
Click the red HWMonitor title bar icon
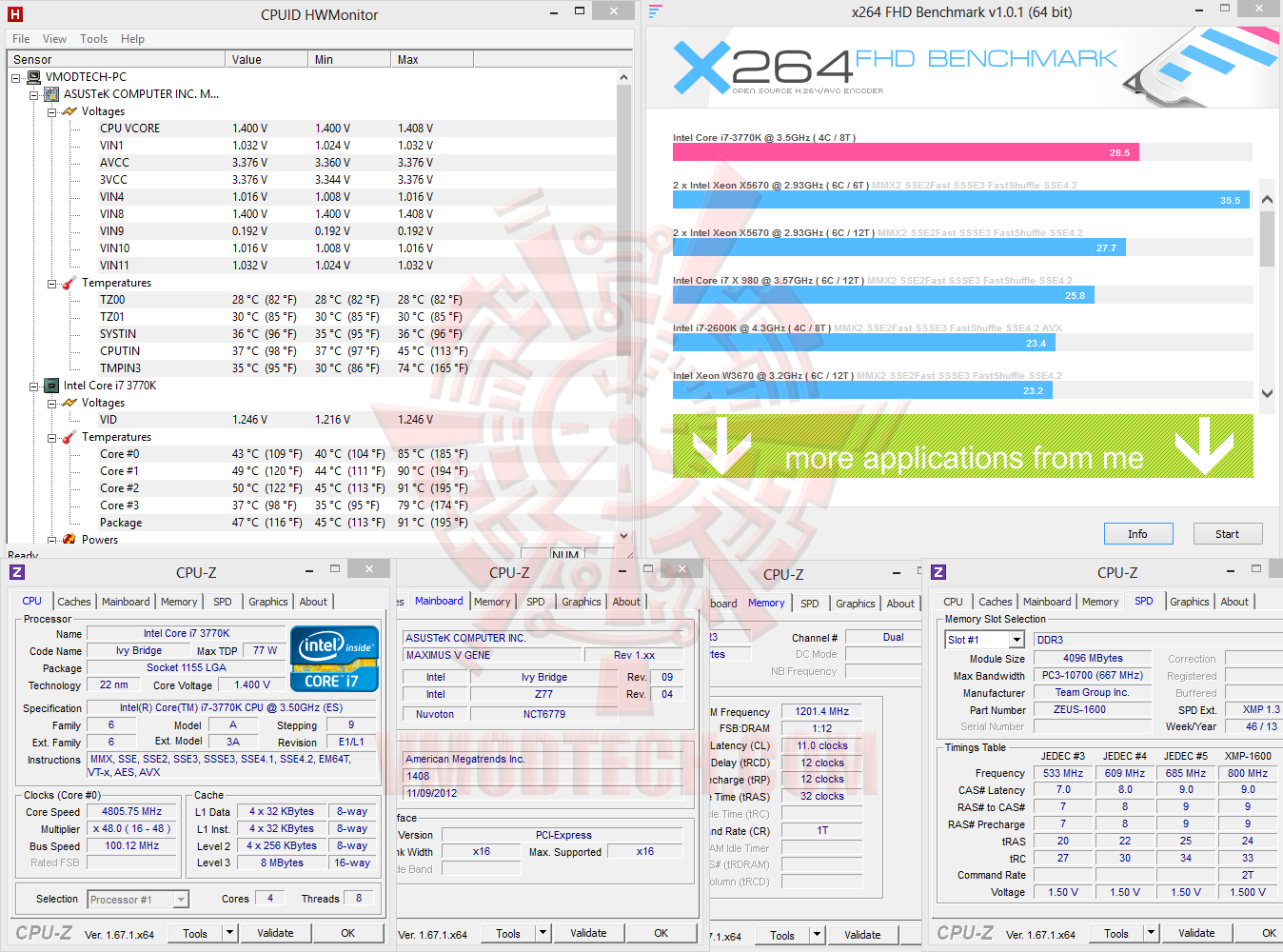click(14, 14)
